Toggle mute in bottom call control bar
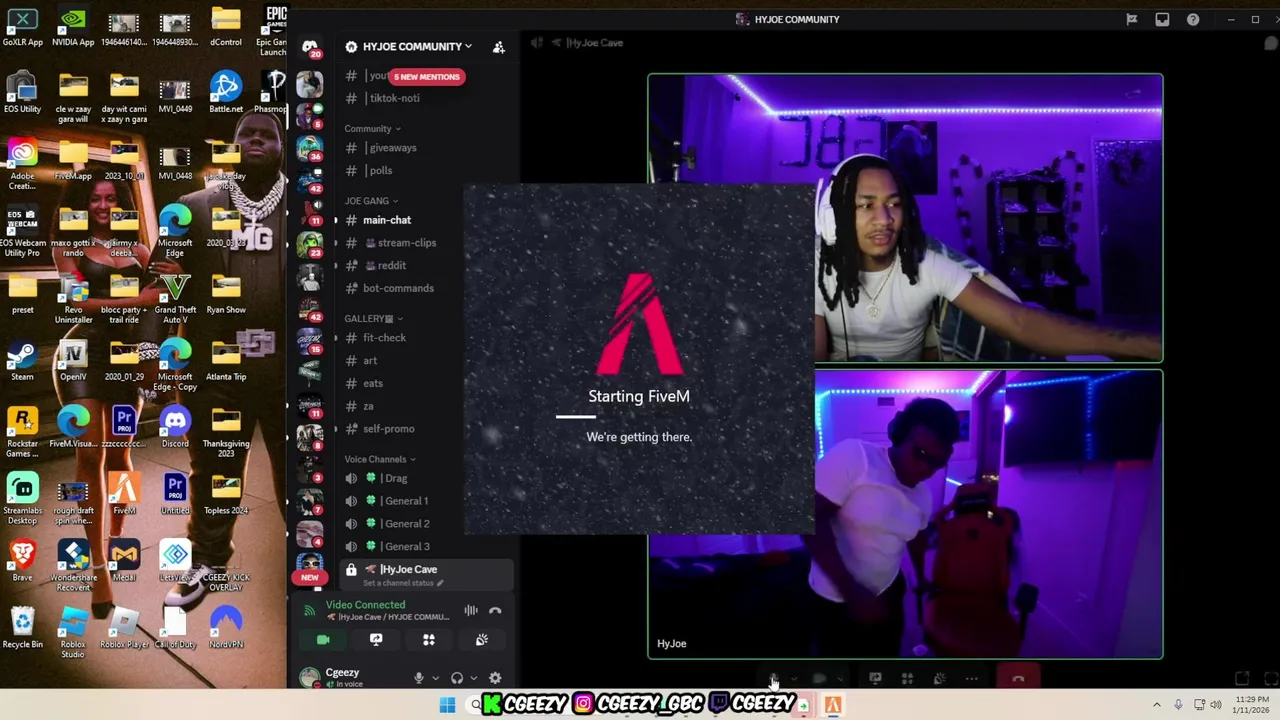1280x720 pixels. pyautogui.click(x=772, y=679)
